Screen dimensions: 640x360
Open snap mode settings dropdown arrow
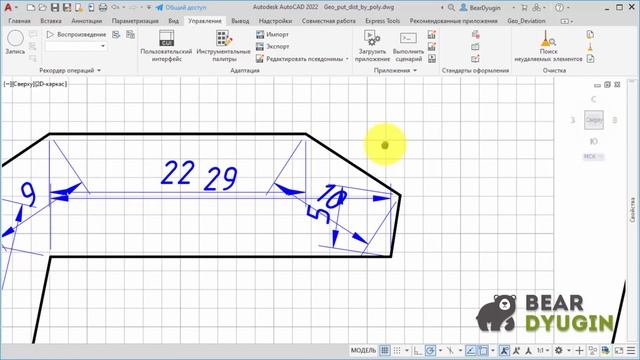point(407,351)
